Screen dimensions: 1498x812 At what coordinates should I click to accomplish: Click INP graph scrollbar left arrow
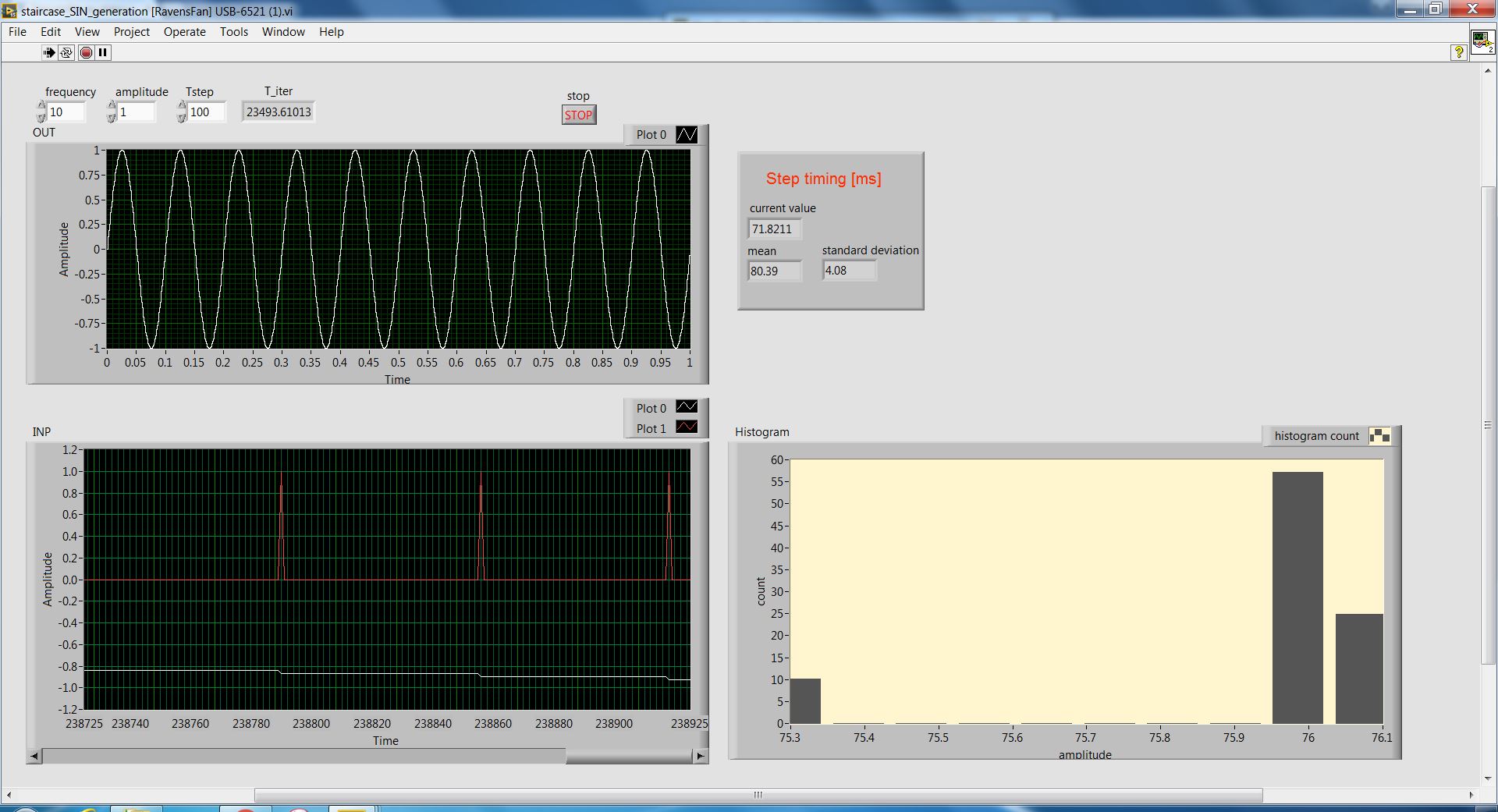pos(34,756)
